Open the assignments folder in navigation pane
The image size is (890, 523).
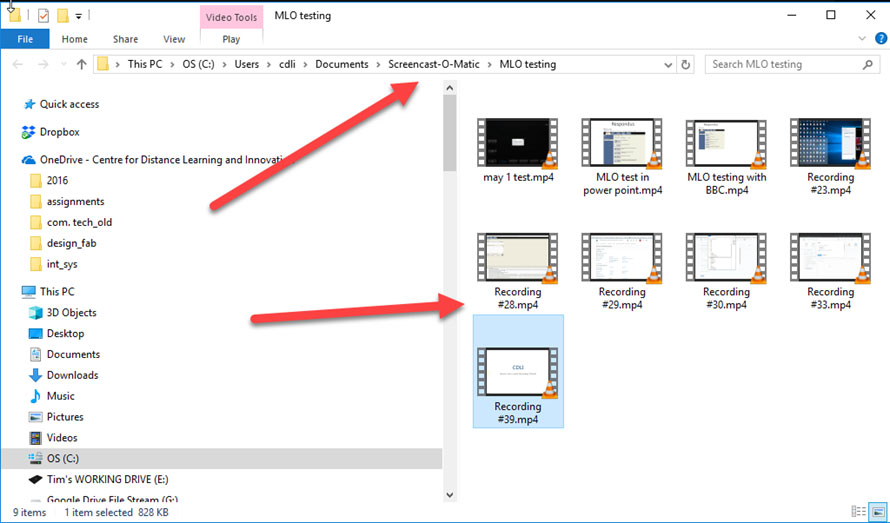(67, 202)
